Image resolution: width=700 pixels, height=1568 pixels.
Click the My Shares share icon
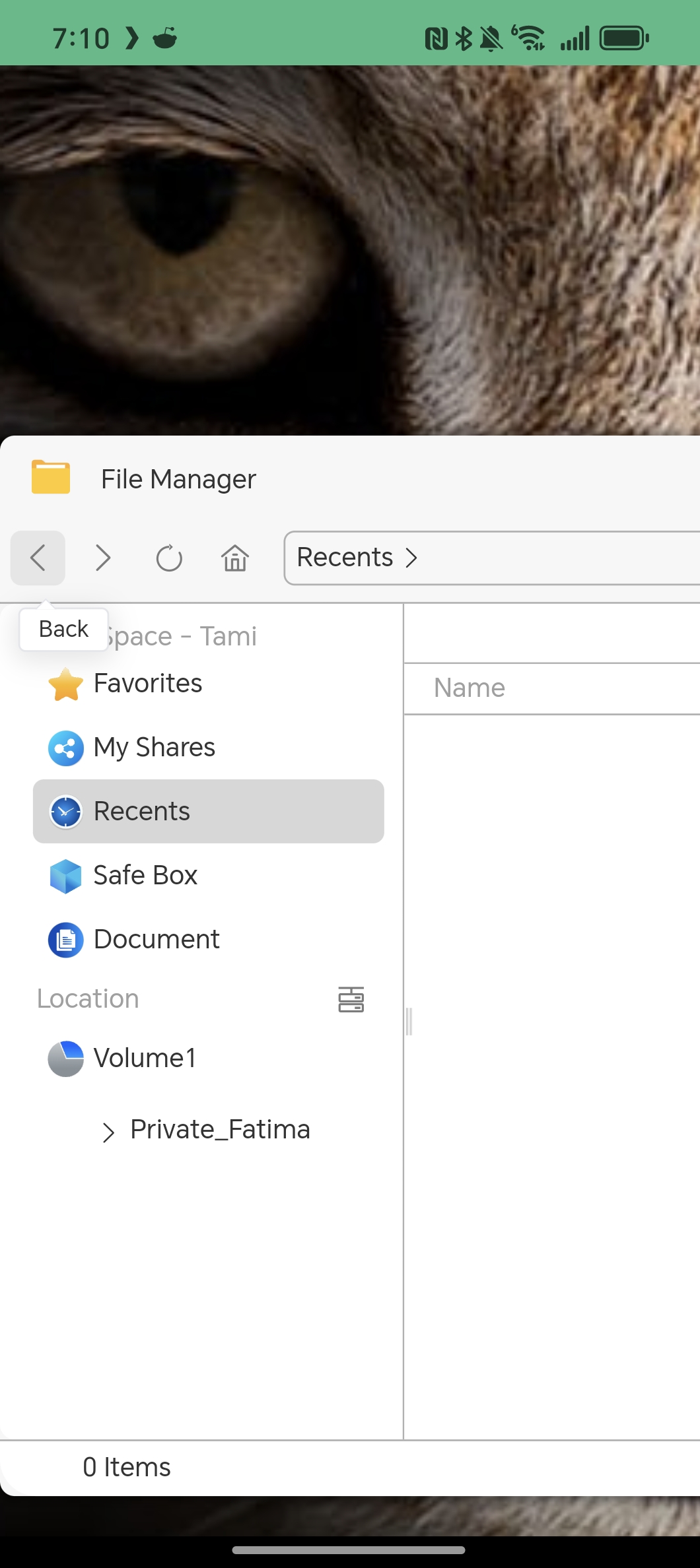[65, 748]
